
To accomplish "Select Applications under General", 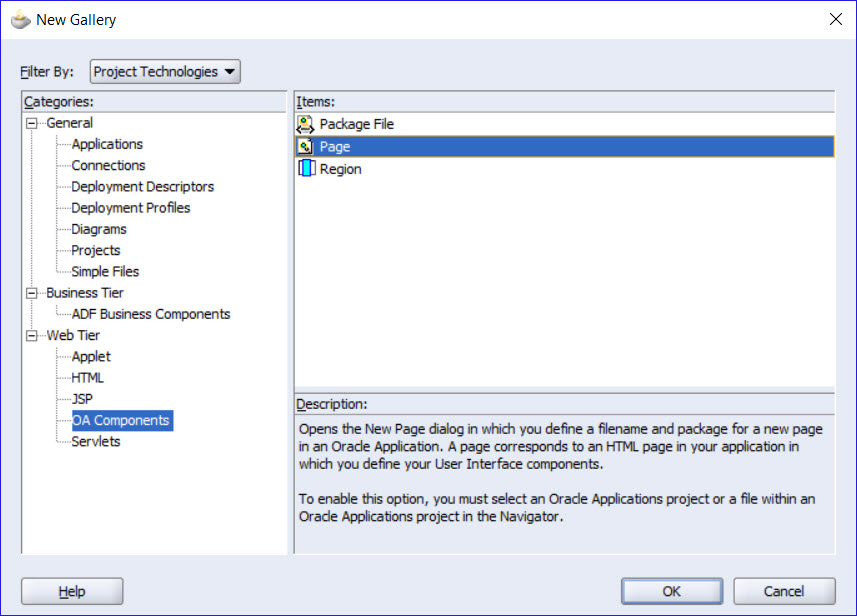I will point(105,144).
